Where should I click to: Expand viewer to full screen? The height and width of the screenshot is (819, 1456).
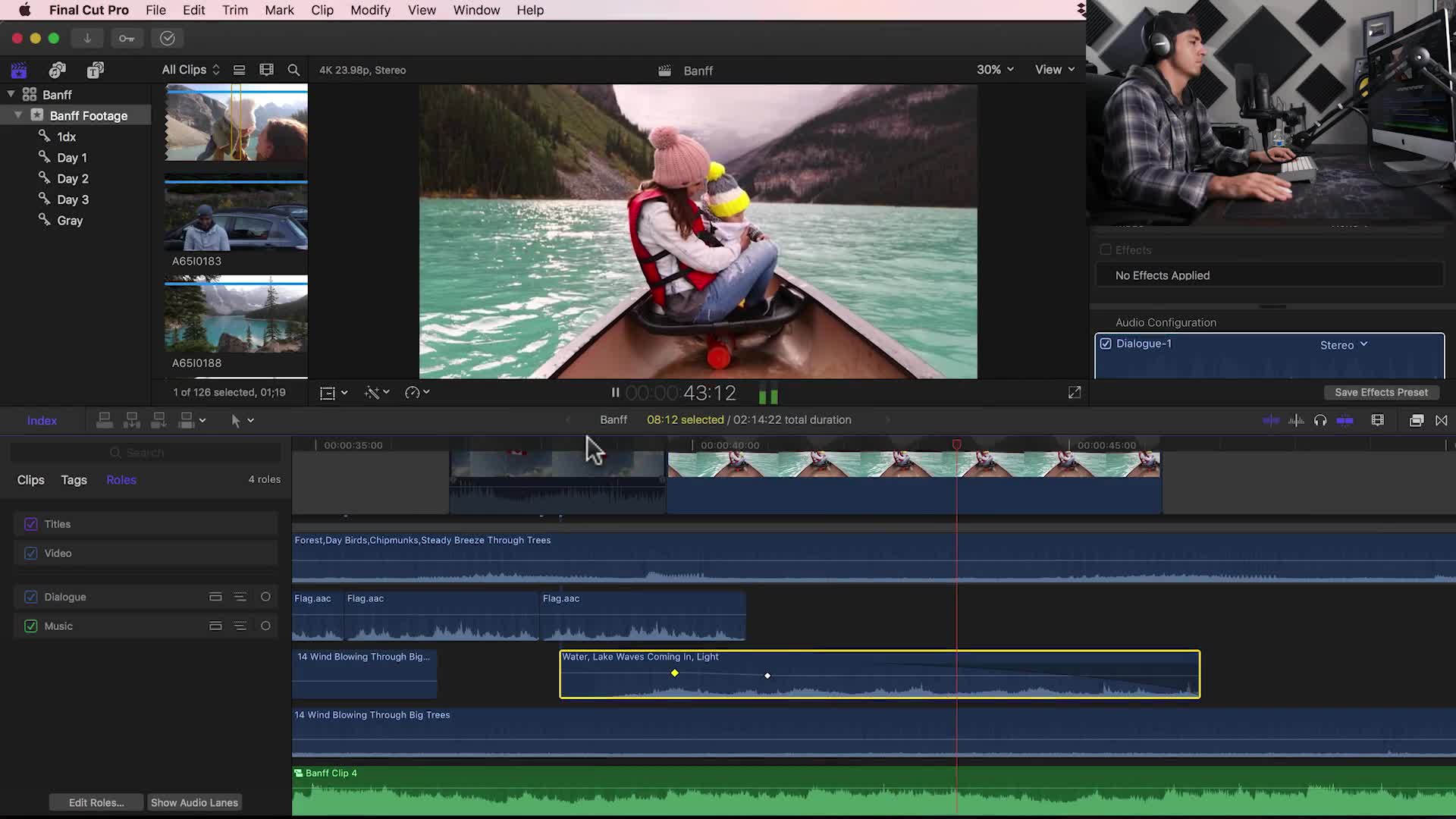[1074, 393]
